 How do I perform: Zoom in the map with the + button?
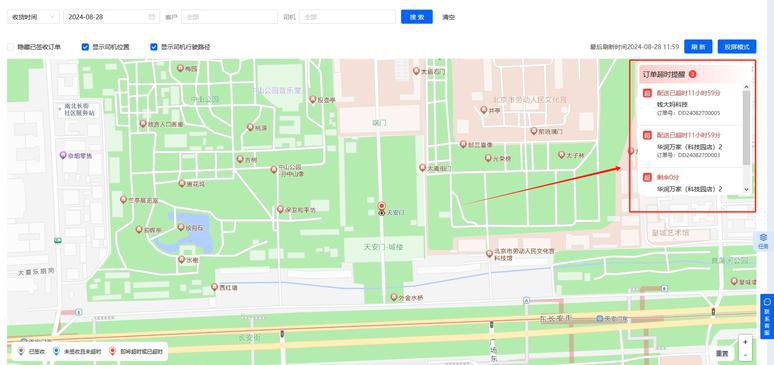[745, 342]
